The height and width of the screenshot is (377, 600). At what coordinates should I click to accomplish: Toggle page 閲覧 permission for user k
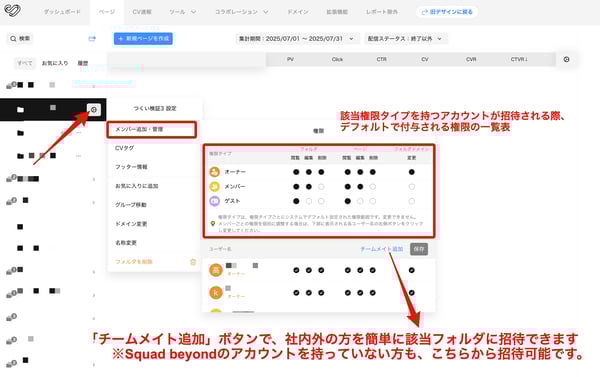(347, 293)
